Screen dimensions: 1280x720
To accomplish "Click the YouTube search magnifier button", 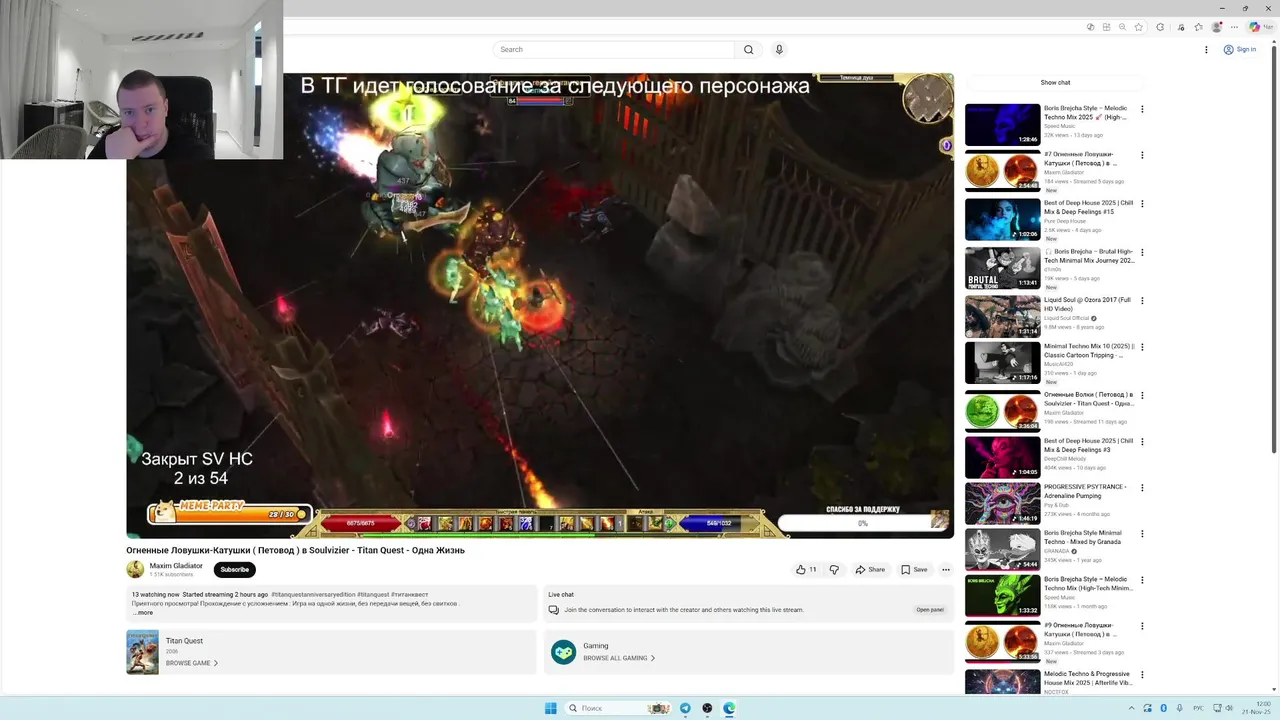I will pos(748,49).
